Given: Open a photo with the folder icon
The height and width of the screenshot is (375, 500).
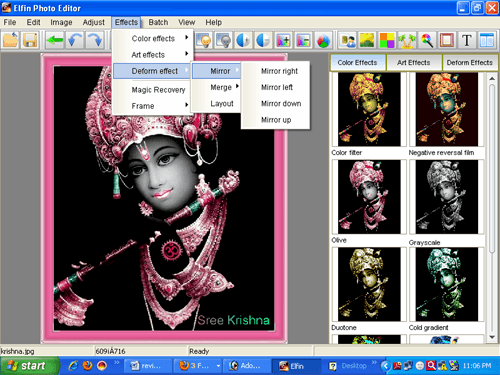Looking at the screenshot, I should 11,41.
